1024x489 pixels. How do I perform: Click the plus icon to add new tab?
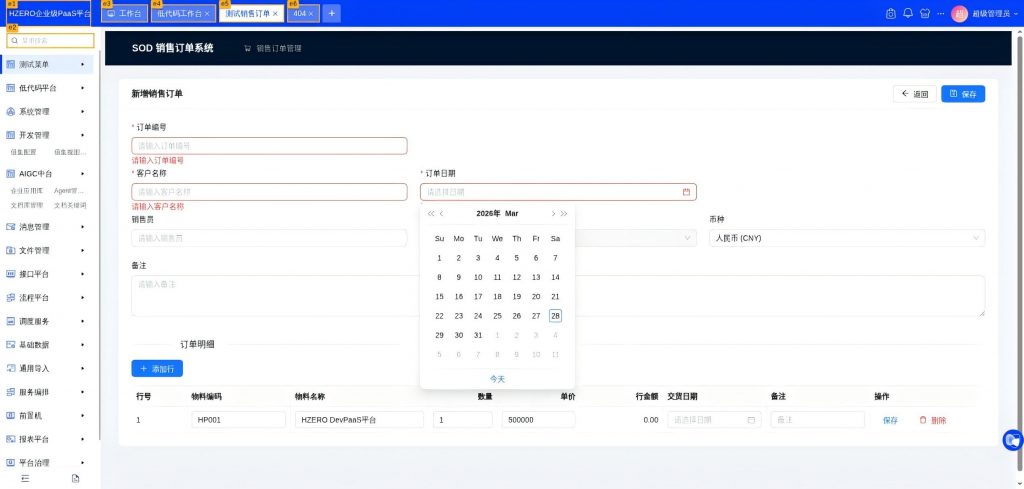click(x=332, y=13)
